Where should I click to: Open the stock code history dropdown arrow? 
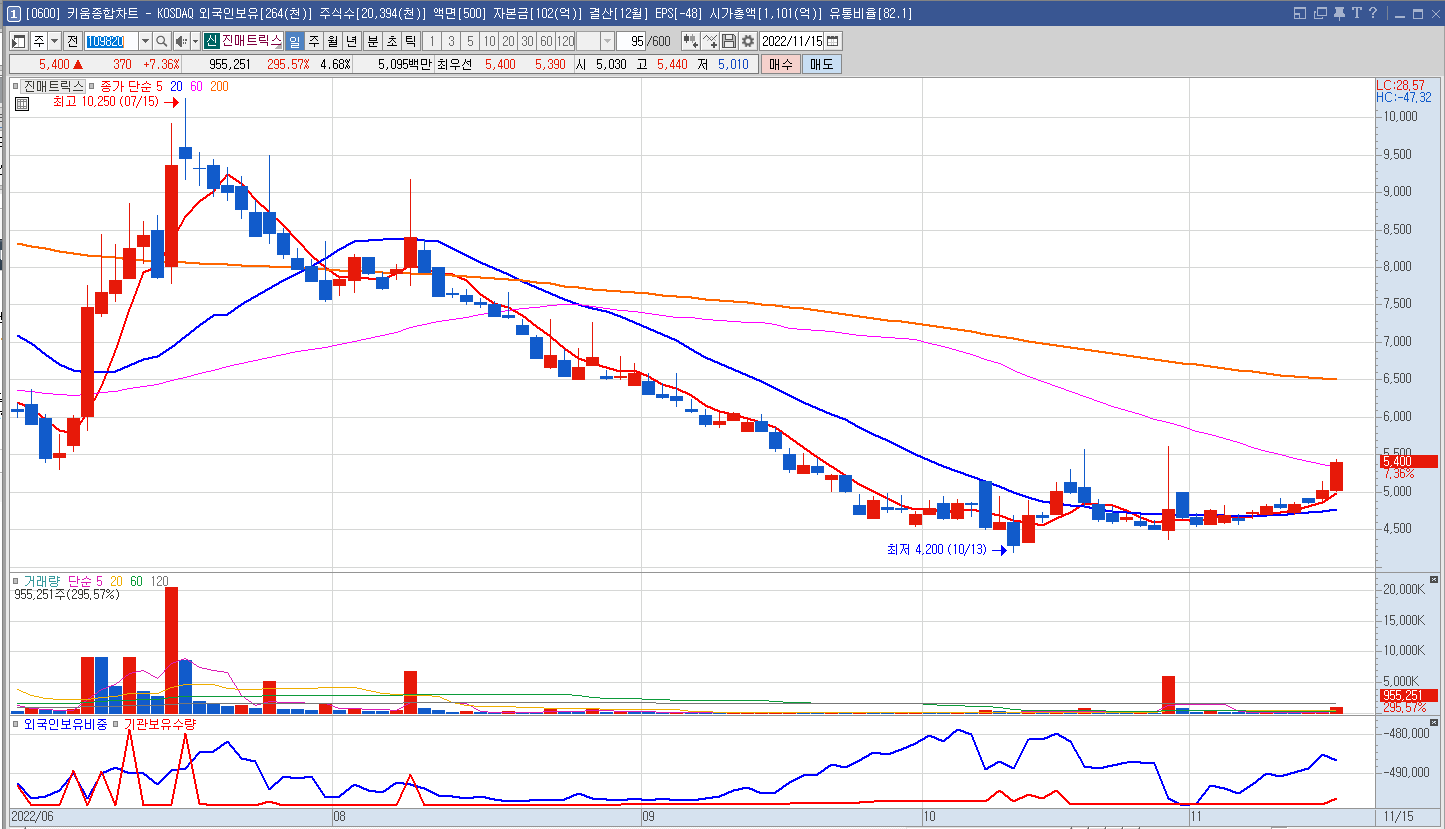click(x=145, y=41)
